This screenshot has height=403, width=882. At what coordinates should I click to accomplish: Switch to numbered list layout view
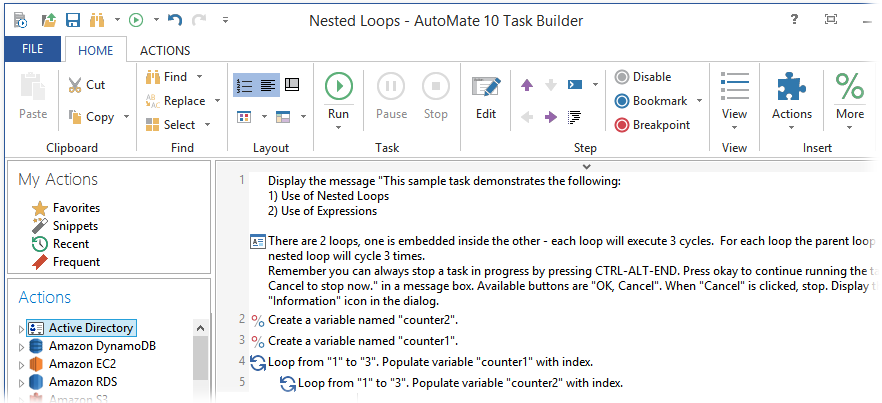(245, 86)
